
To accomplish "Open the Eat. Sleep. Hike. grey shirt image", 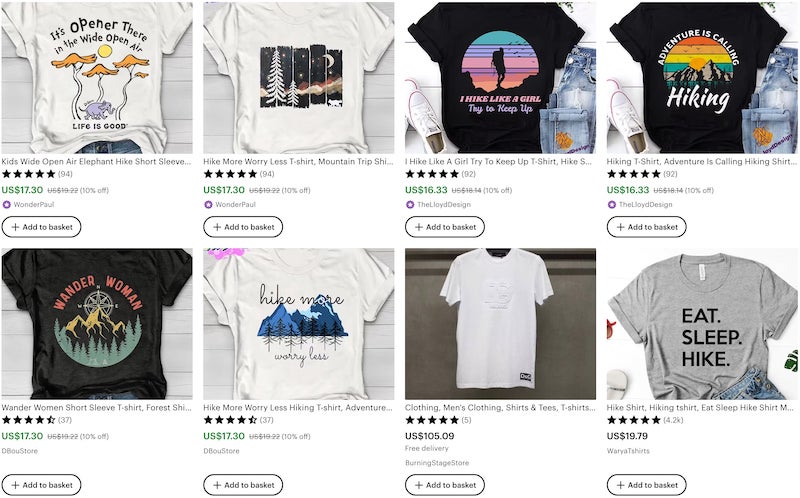I will 702,324.
